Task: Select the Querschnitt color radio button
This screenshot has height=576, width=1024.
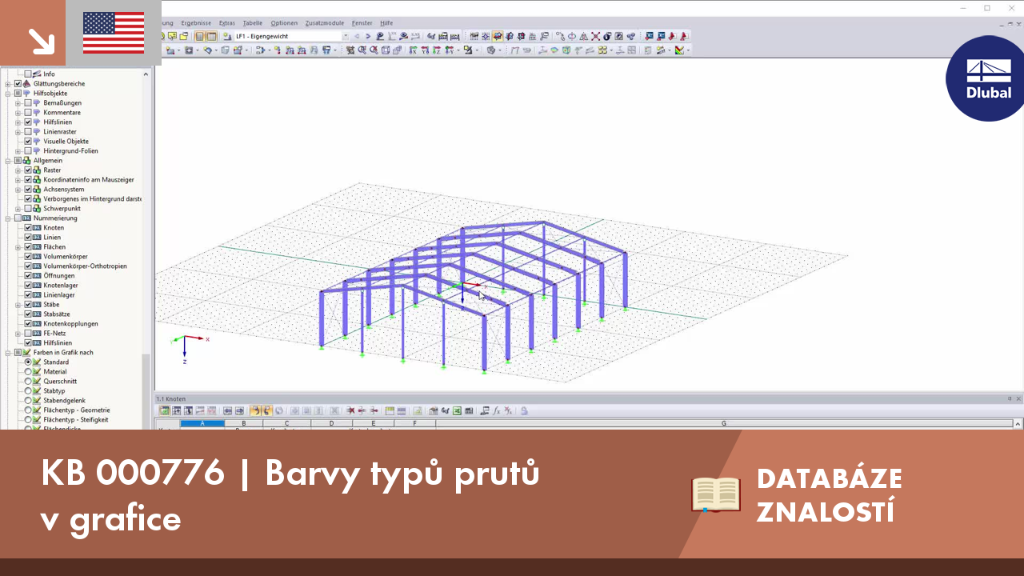Action: pos(28,381)
